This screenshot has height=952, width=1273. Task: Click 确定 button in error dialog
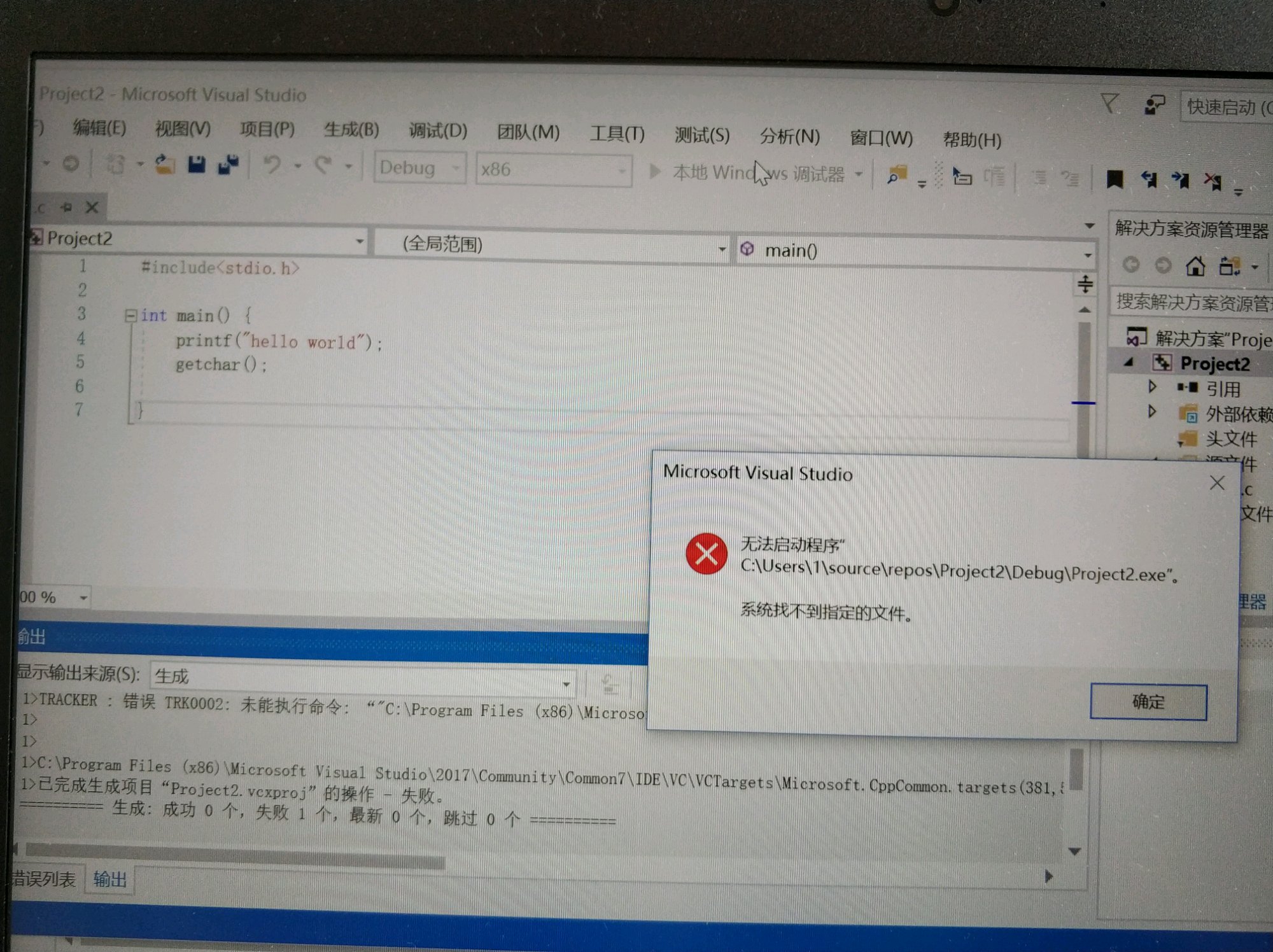click(x=1148, y=702)
